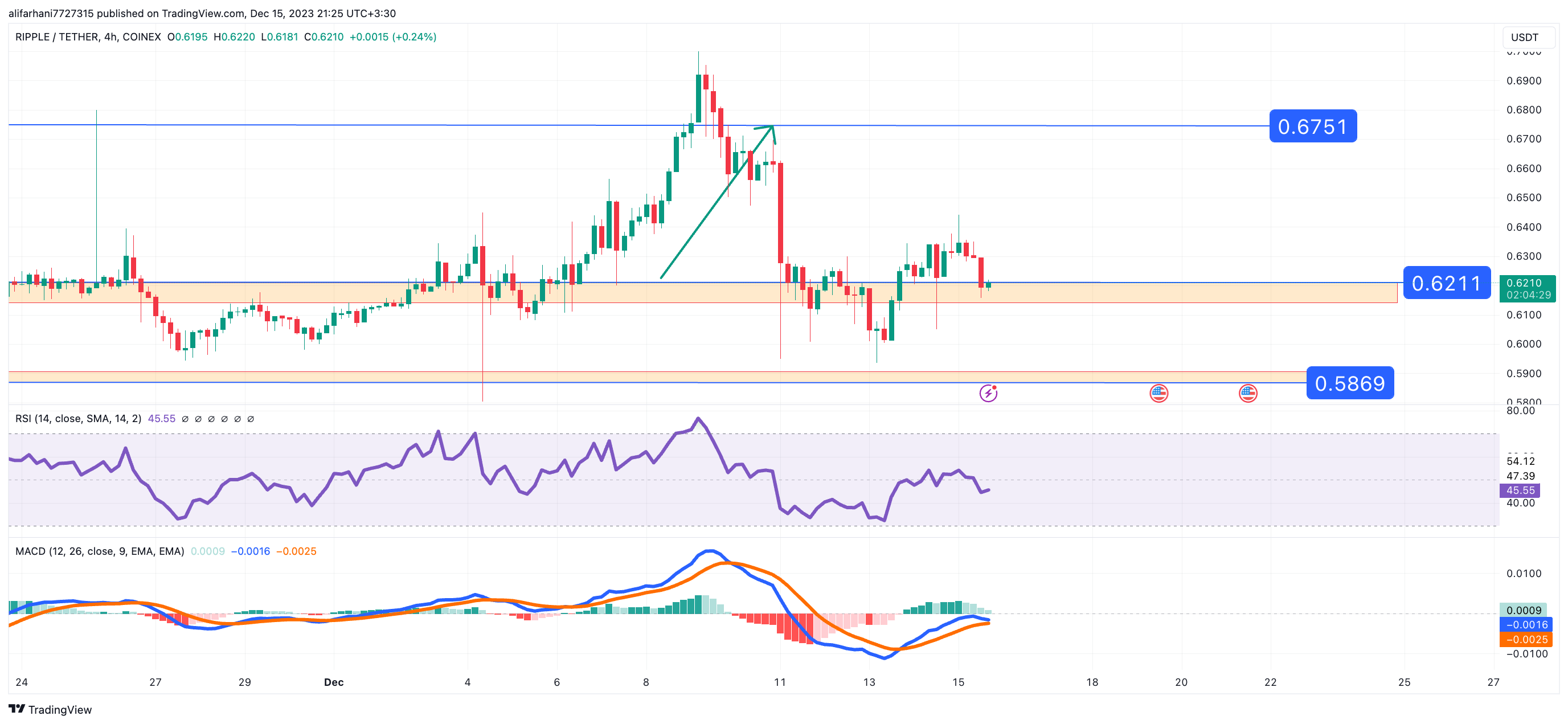Click the 0.6211 blue price label
1568x724 pixels.
tap(1446, 283)
